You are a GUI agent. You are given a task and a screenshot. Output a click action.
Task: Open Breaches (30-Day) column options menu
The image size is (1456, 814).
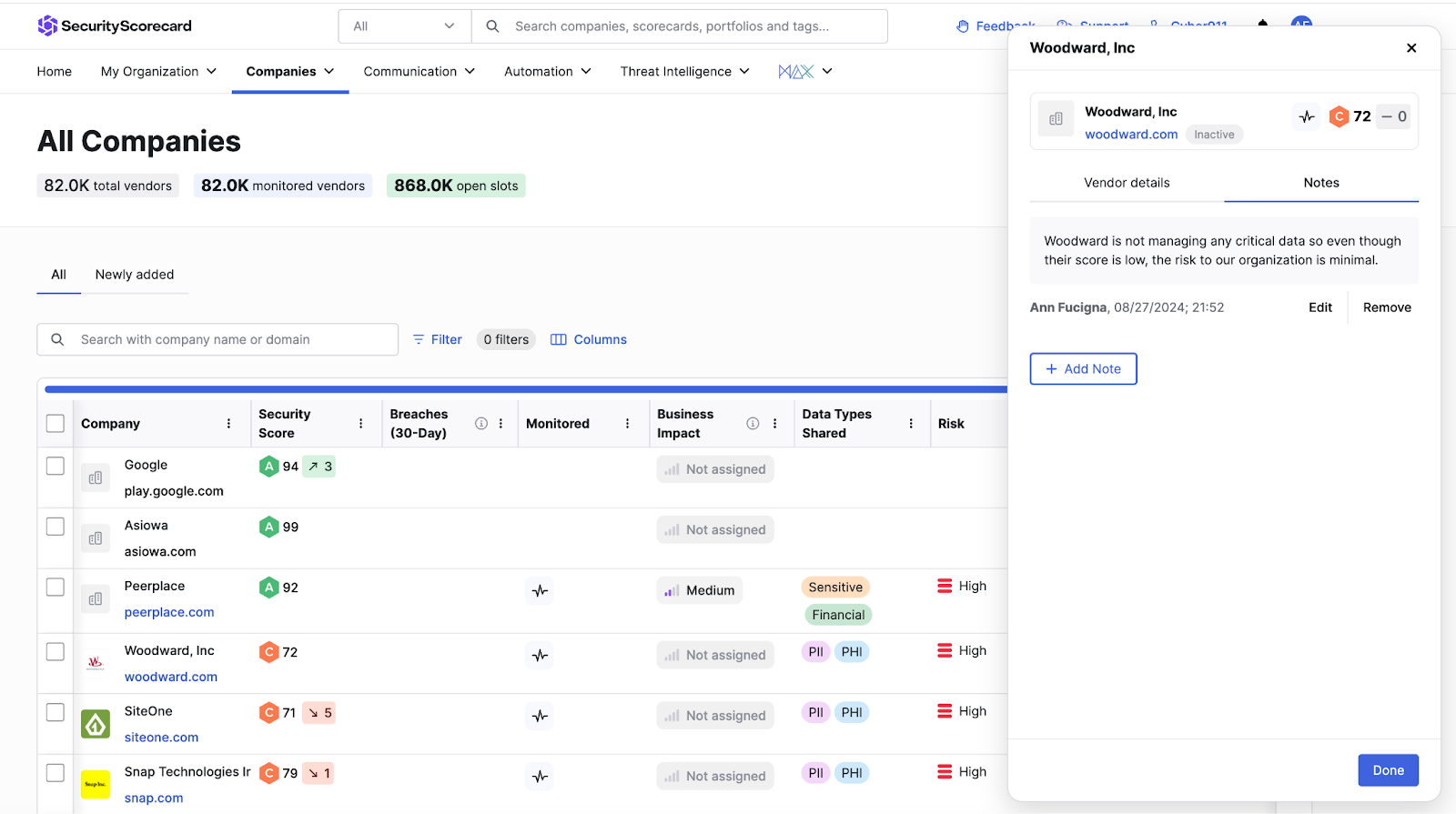[501, 424]
